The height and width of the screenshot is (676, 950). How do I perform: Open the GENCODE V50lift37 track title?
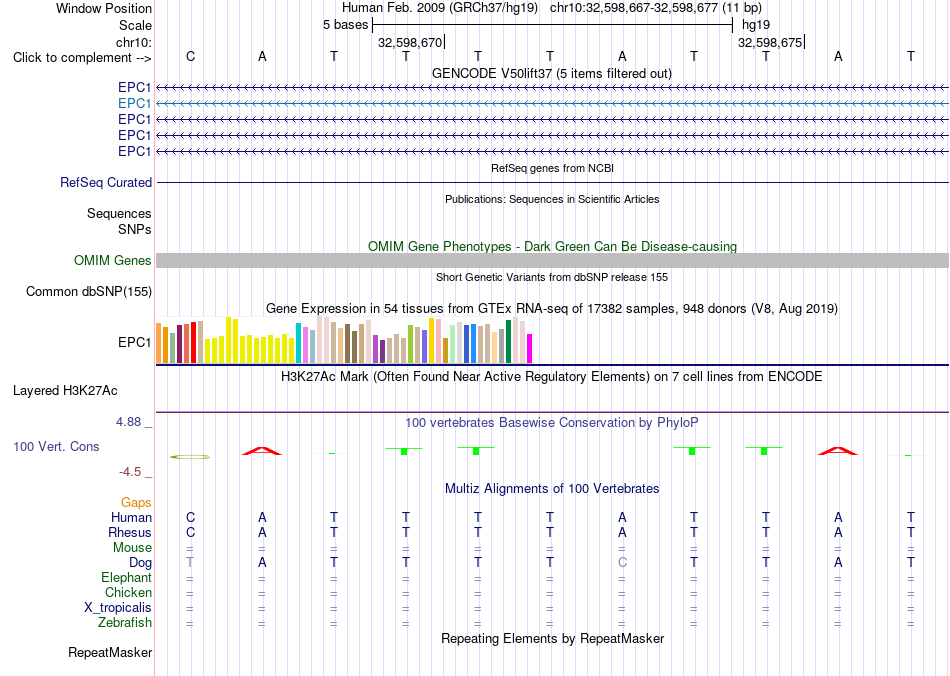click(551, 73)
